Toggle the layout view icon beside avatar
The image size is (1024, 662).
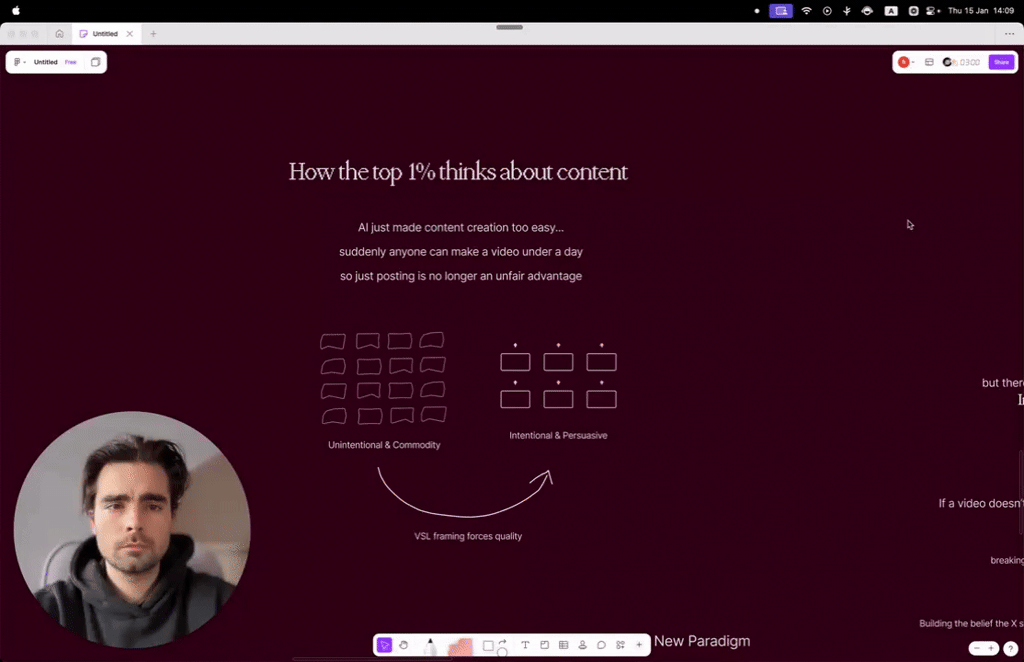pos(929,62)
